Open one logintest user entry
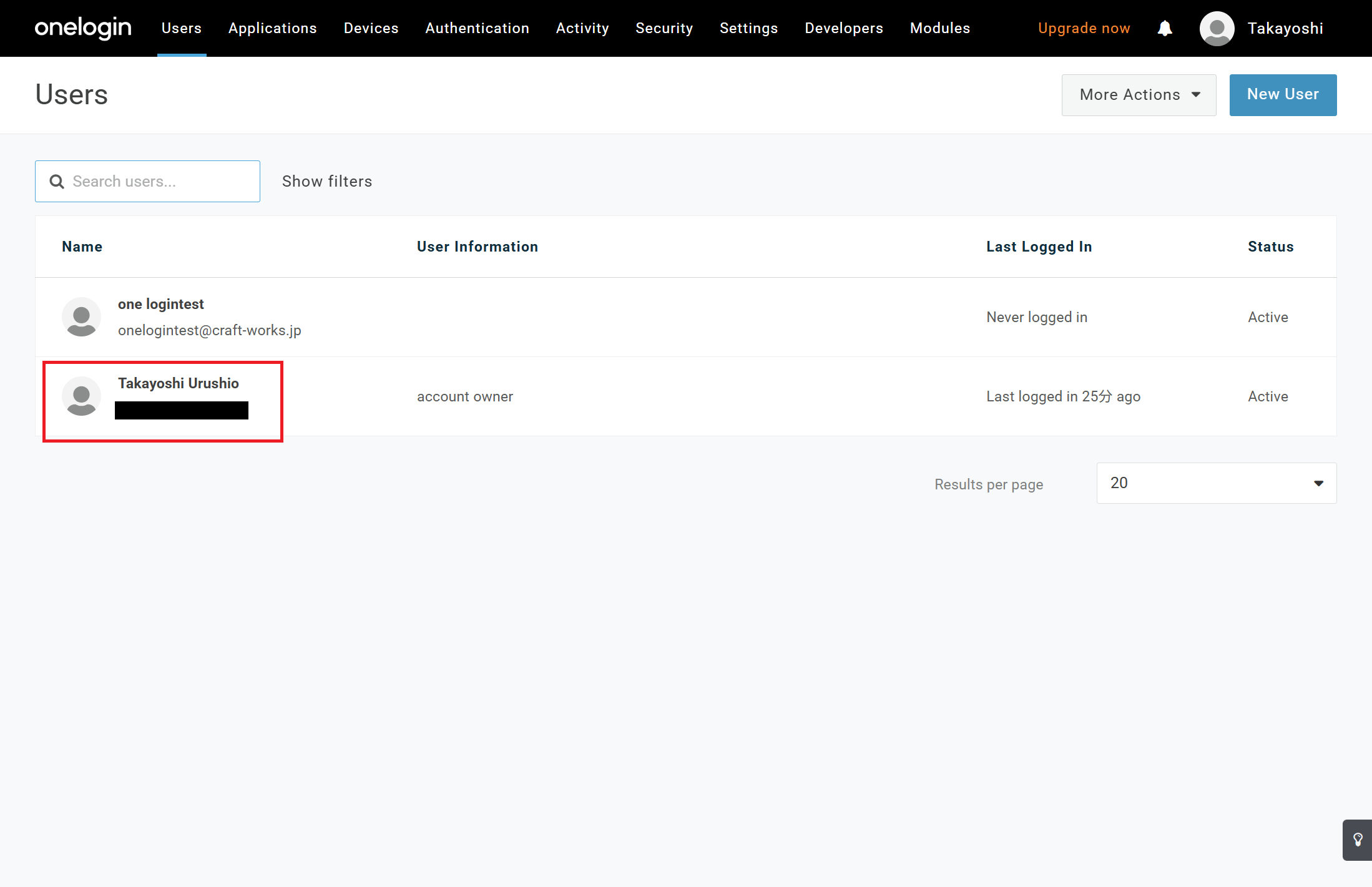 coord(161,305)
